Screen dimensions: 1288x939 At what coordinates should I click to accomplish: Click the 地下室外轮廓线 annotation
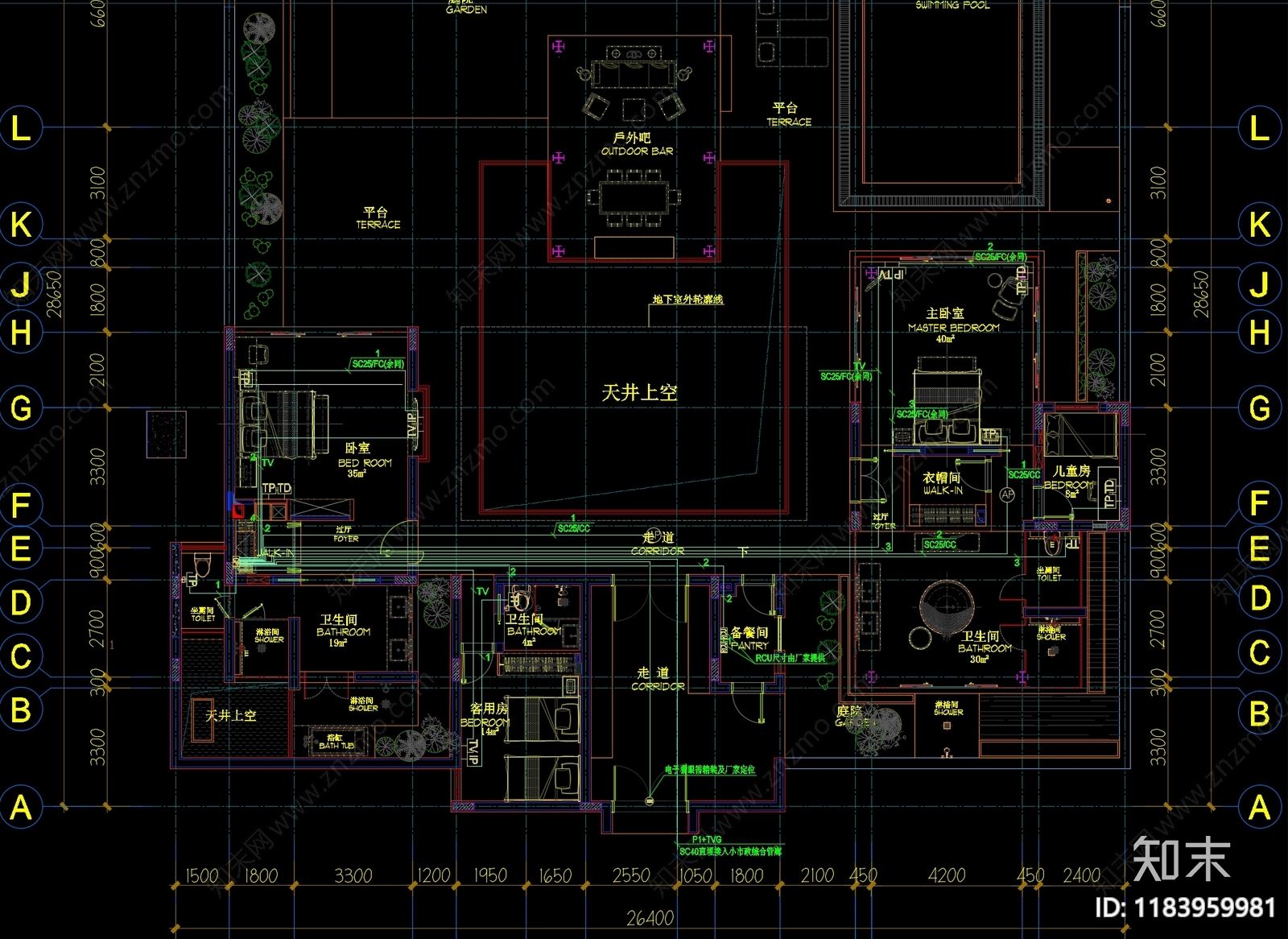point(687,300)
